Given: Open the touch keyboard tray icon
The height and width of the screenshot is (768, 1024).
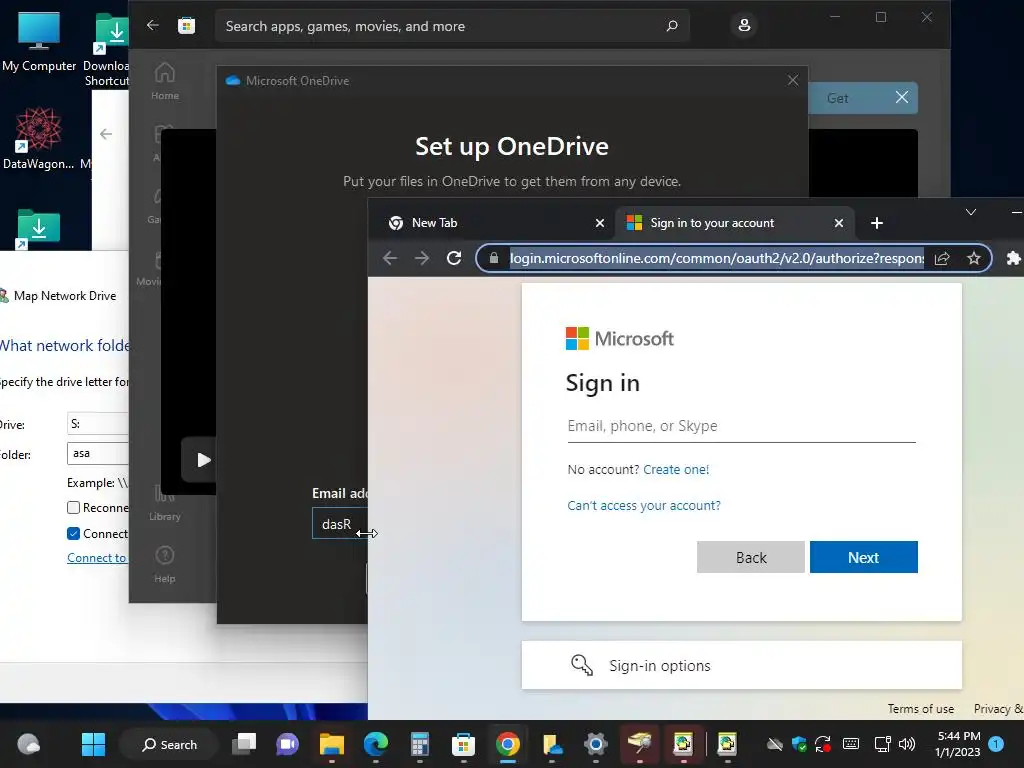Looking at the screenshot, I should tap(851, 744).
